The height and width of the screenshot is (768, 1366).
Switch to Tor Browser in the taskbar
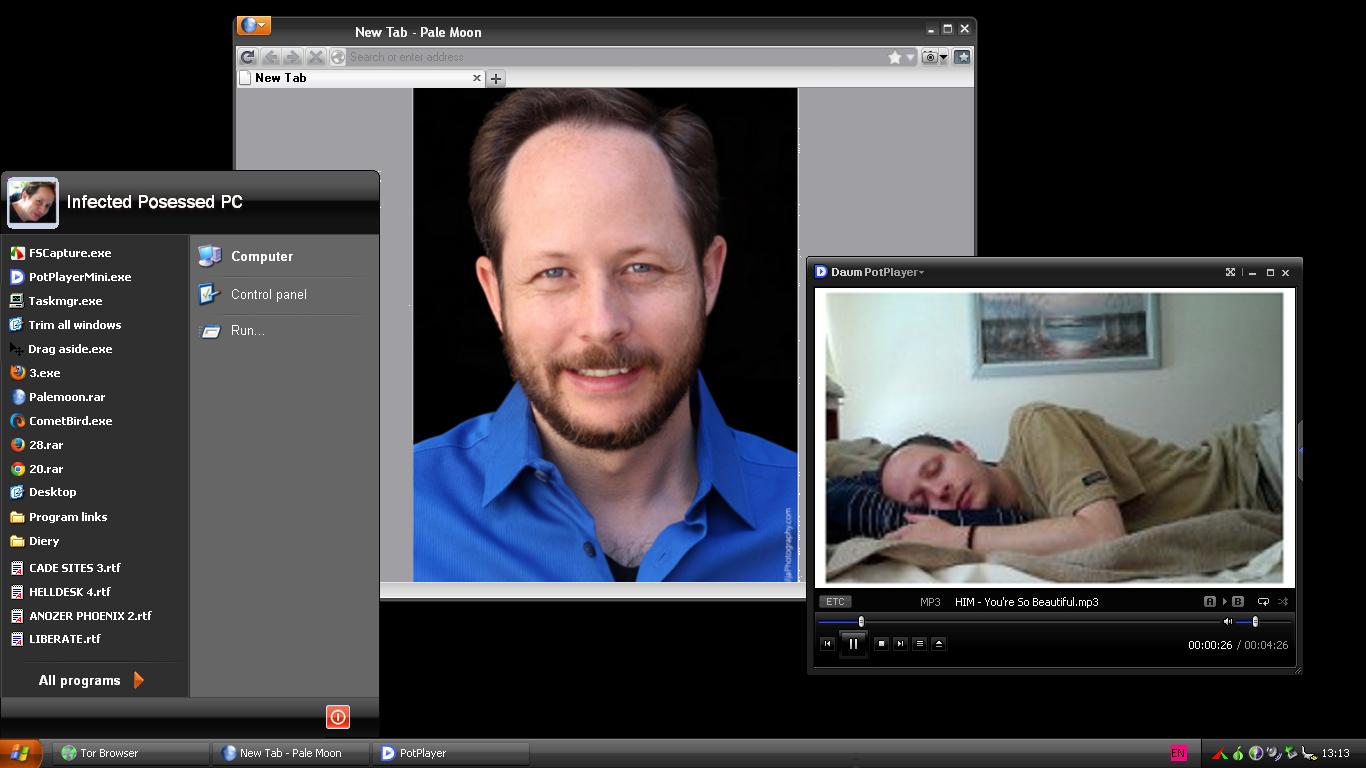pyautogui.click(x=132, y=753)
